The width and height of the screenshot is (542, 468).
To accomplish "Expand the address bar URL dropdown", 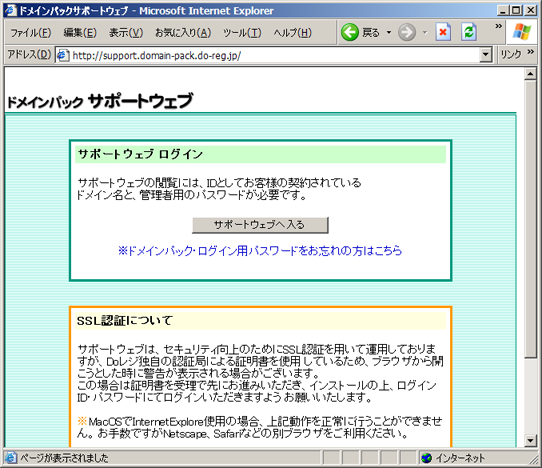I will point(486,55).
